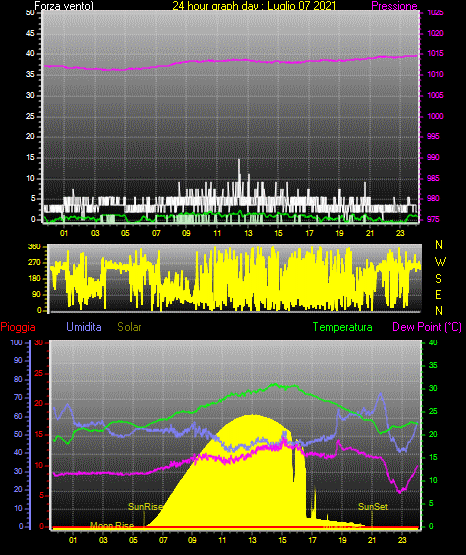
Task: Click the 1015 pressure axis value
Action: [435, 53]
